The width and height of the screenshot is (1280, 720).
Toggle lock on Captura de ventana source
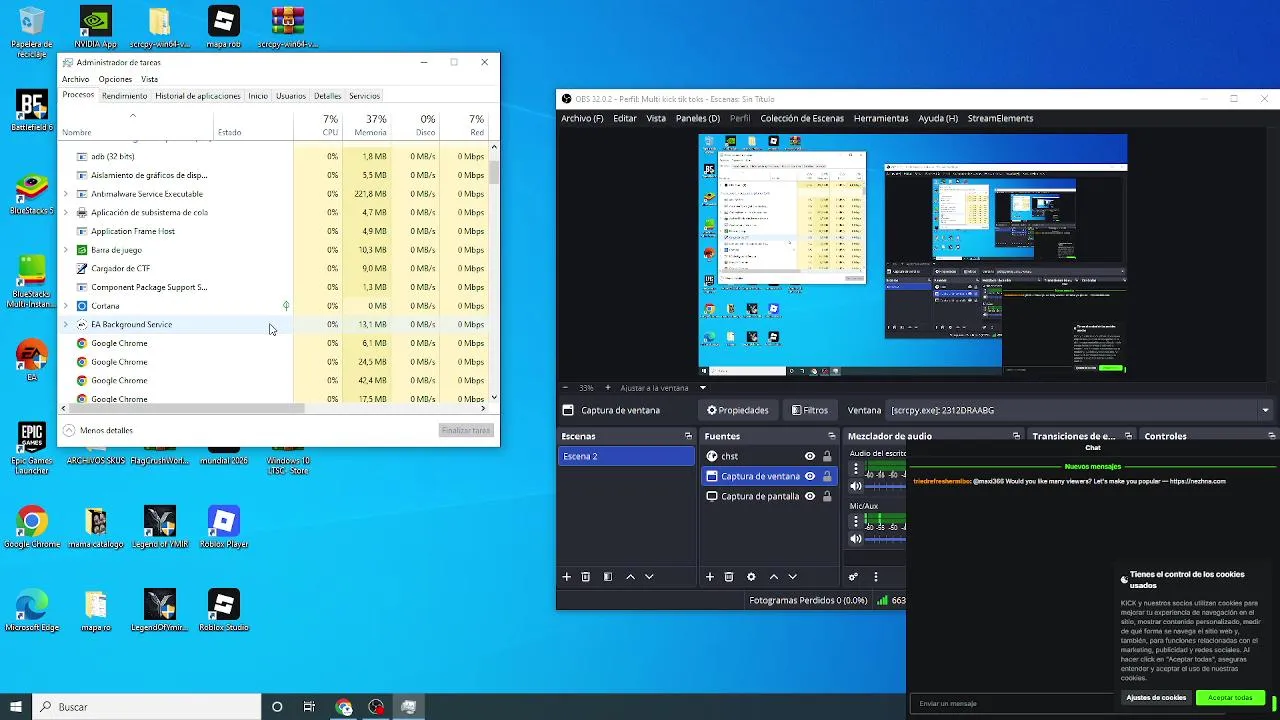coord(827,476)
